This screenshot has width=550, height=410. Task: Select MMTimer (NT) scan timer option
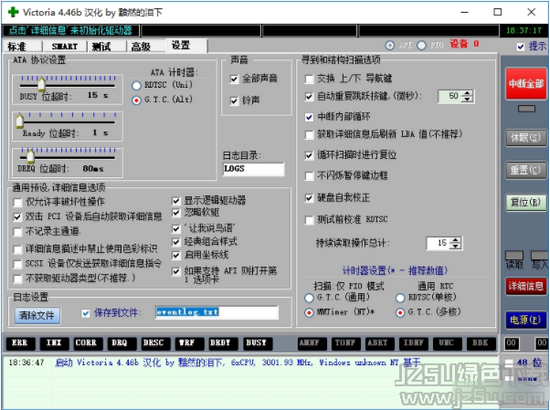click(x=309, y=312)
